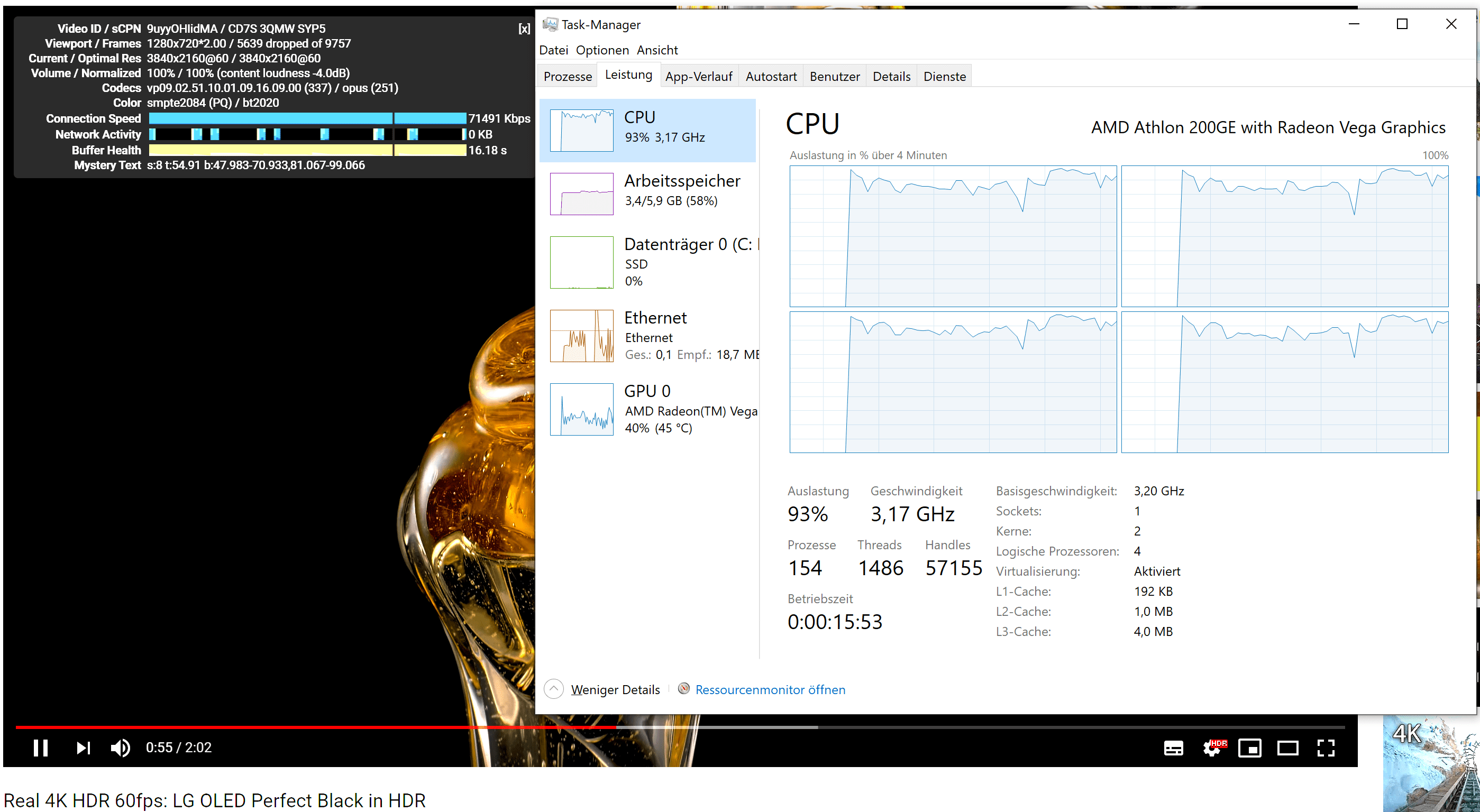The width and height of the screenshot is (1480, 812).
Task: Skip to next video
Action: [83, 748]
